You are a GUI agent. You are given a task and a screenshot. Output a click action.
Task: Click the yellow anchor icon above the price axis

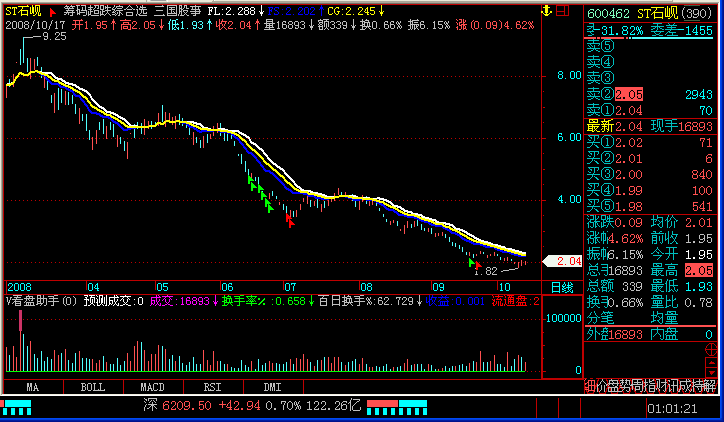pyautogui.click(x=547, y=11)
